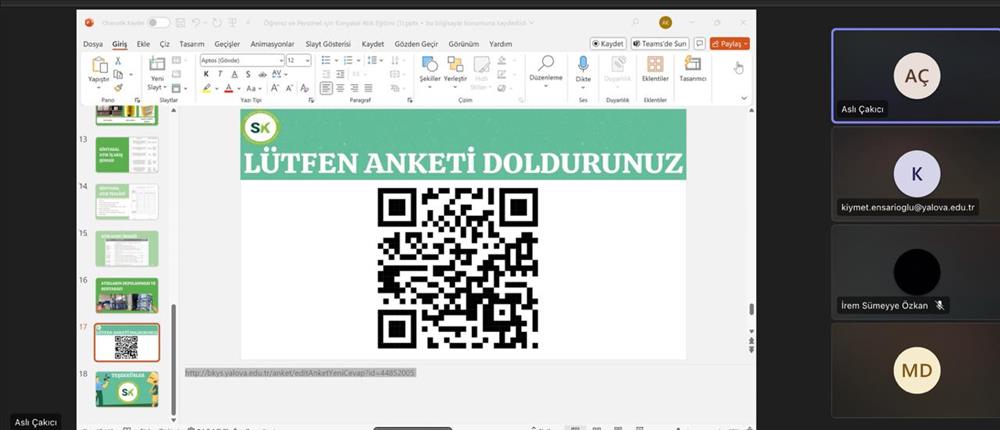Open the Eklentiler add-ins icon

click(x=655, y=64)
